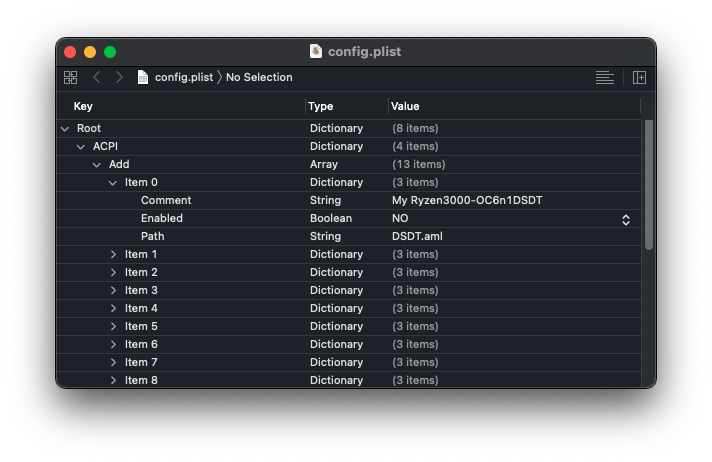The width and height of the screenshot is (712, 462).
Task: Open the Enabled Boolean value stepper
Action: [x=626, y=219]
